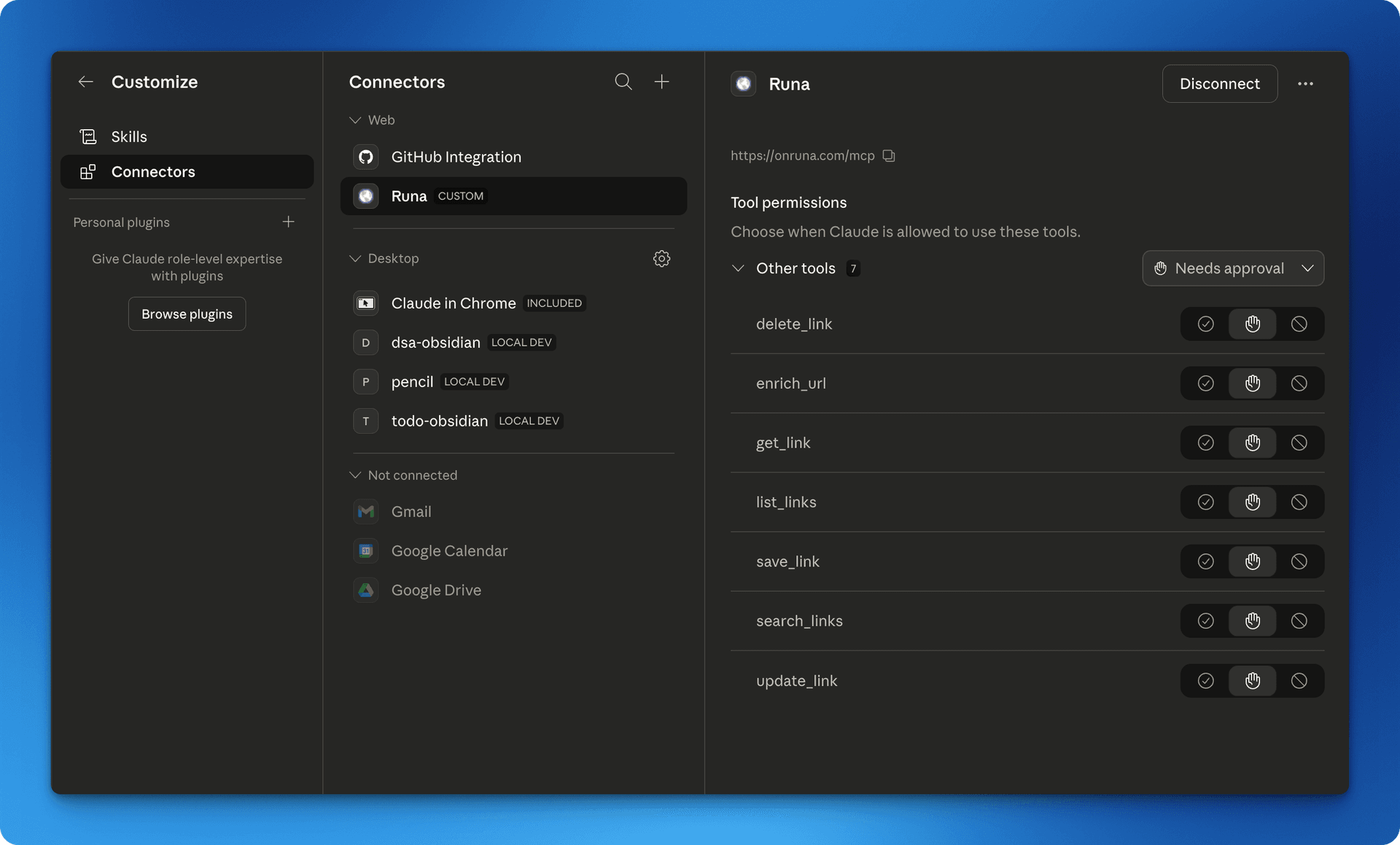Block the list_links tool
This screenshot has width=1400, height=845.
tap(1299, 502)
